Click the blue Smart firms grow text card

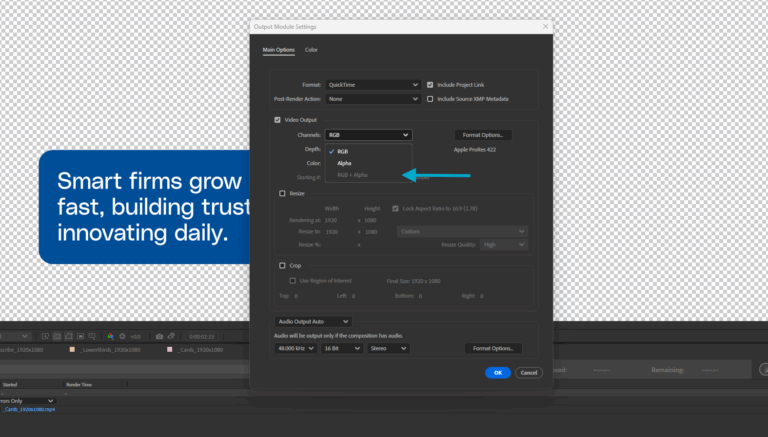(x=144, y=207)
